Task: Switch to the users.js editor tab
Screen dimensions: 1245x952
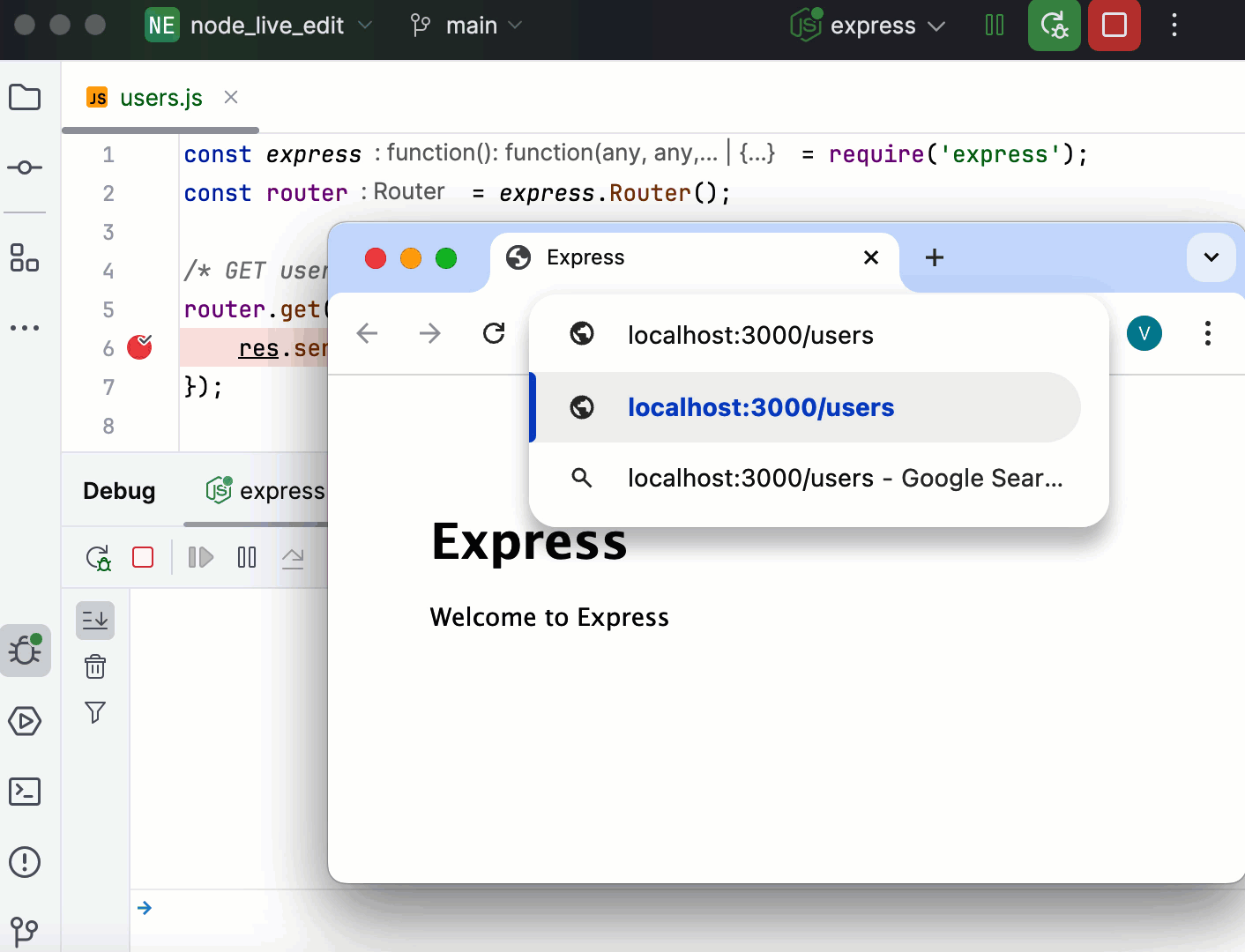Action: [x=161, y=98]
